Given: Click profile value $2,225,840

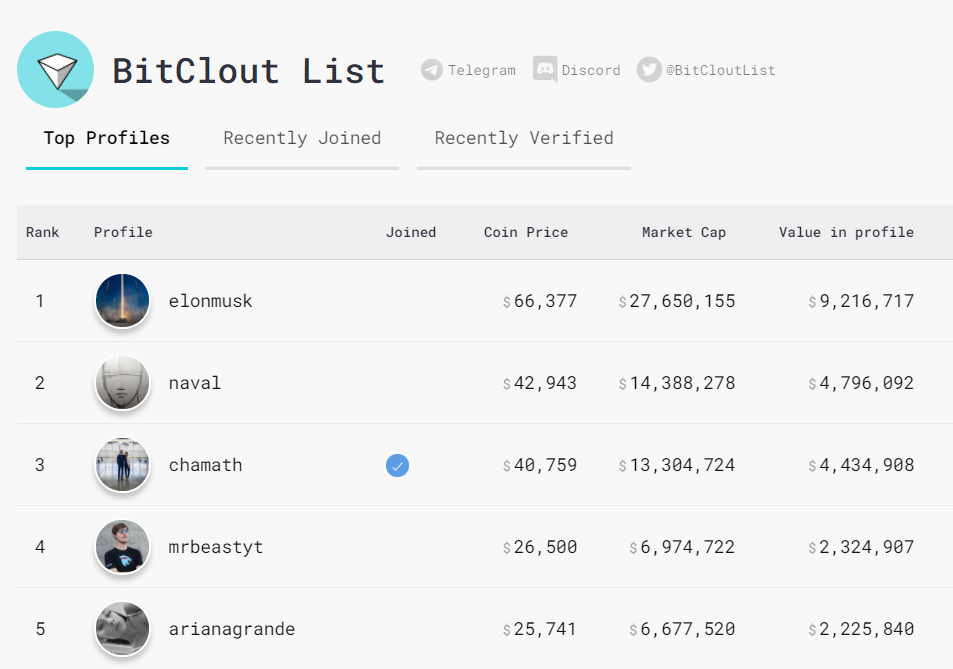Looking at the screenshot, I should coord(861,629).
